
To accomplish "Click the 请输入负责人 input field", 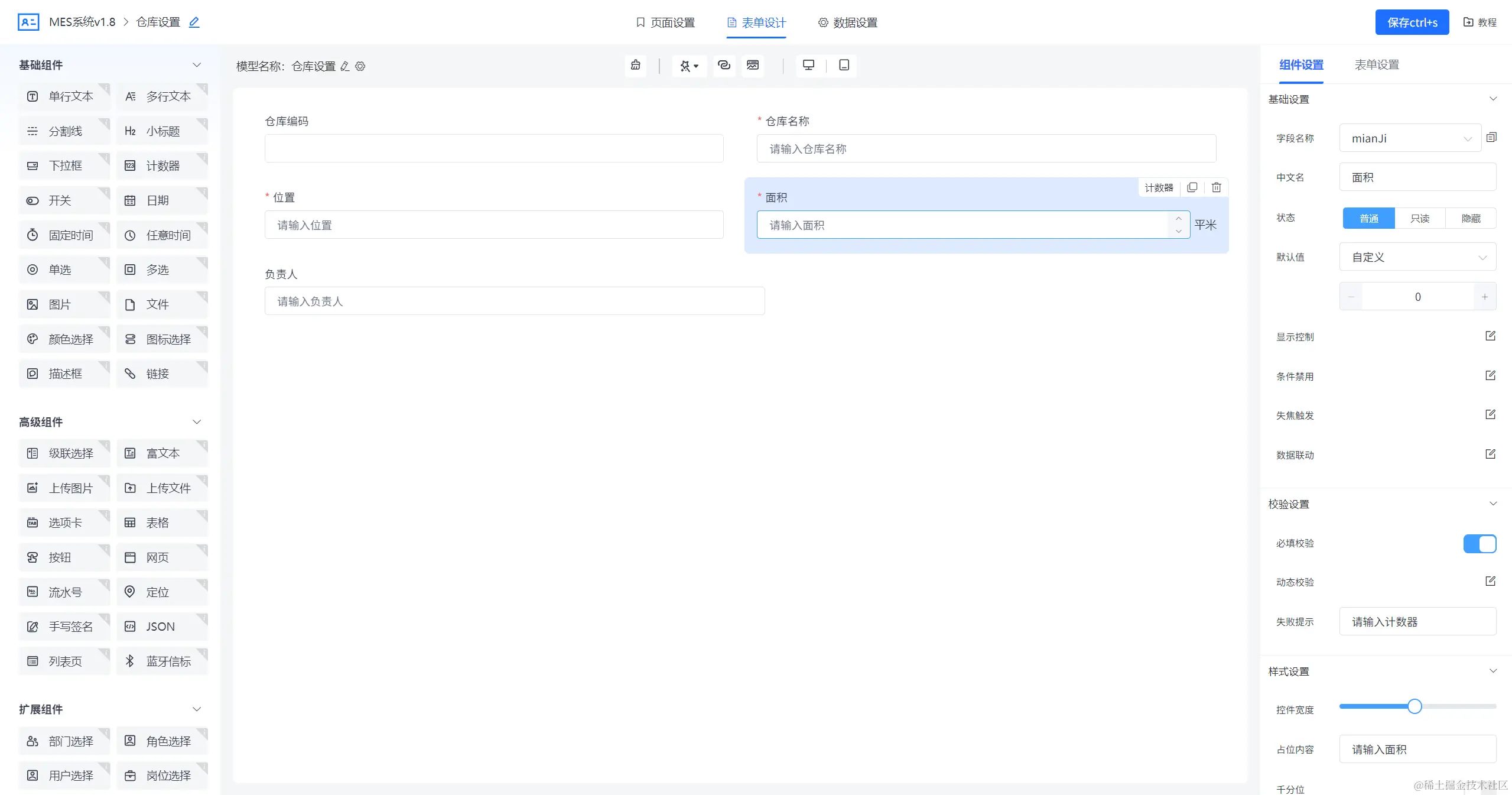I will (514, 301).
